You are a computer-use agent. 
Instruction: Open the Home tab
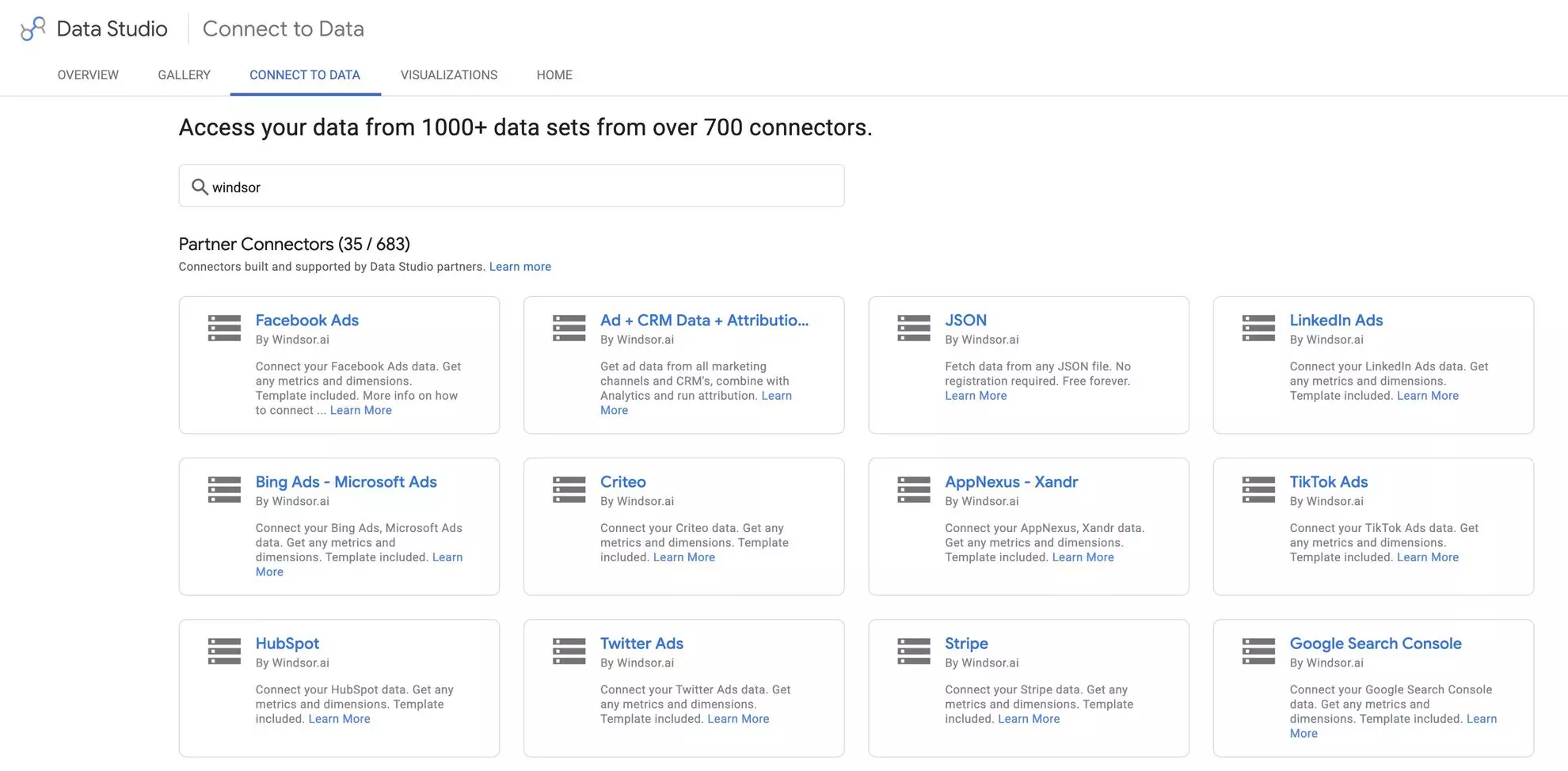click(554, 74)
